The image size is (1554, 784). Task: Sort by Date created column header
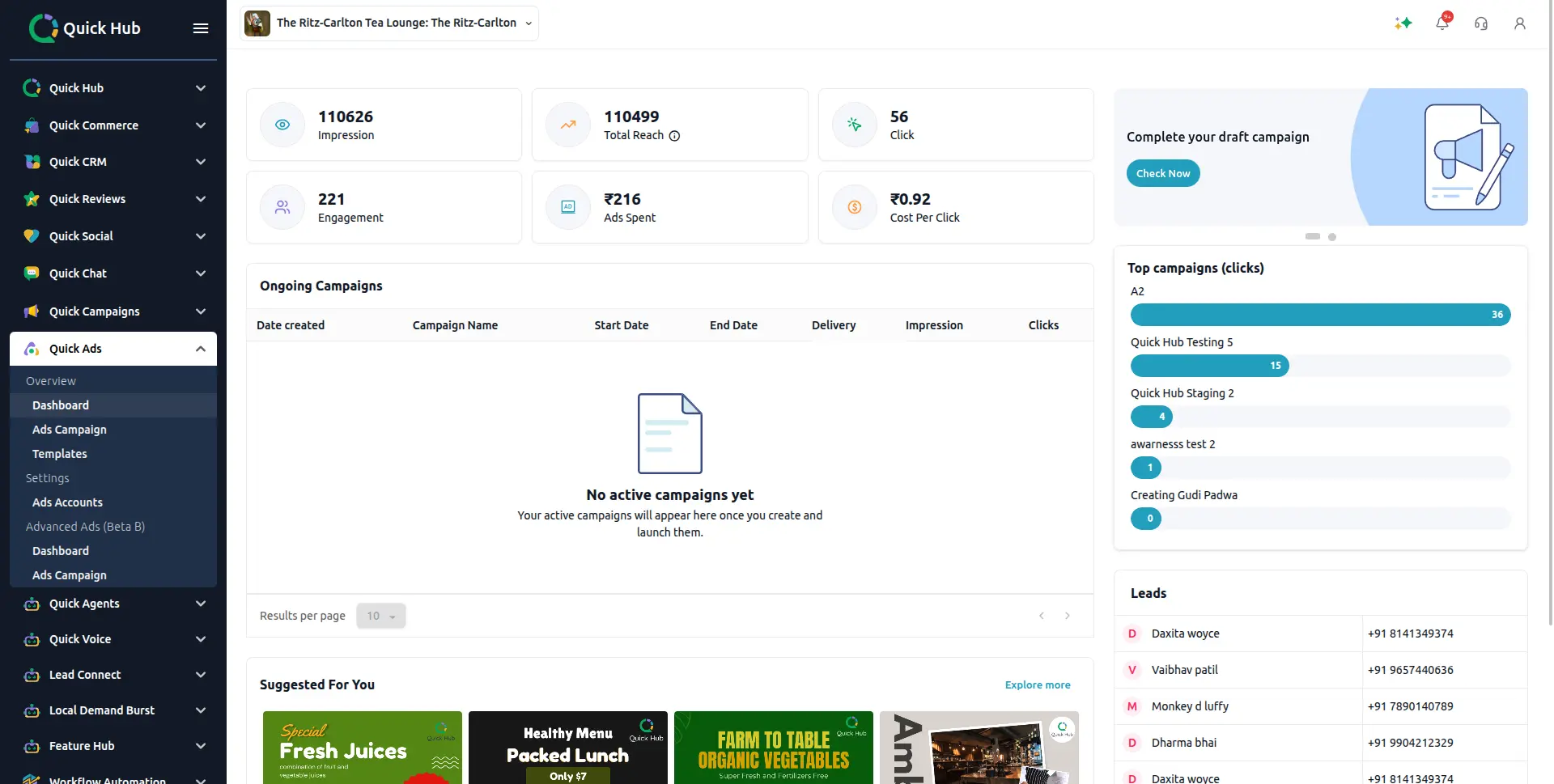(x=291, y=325)
